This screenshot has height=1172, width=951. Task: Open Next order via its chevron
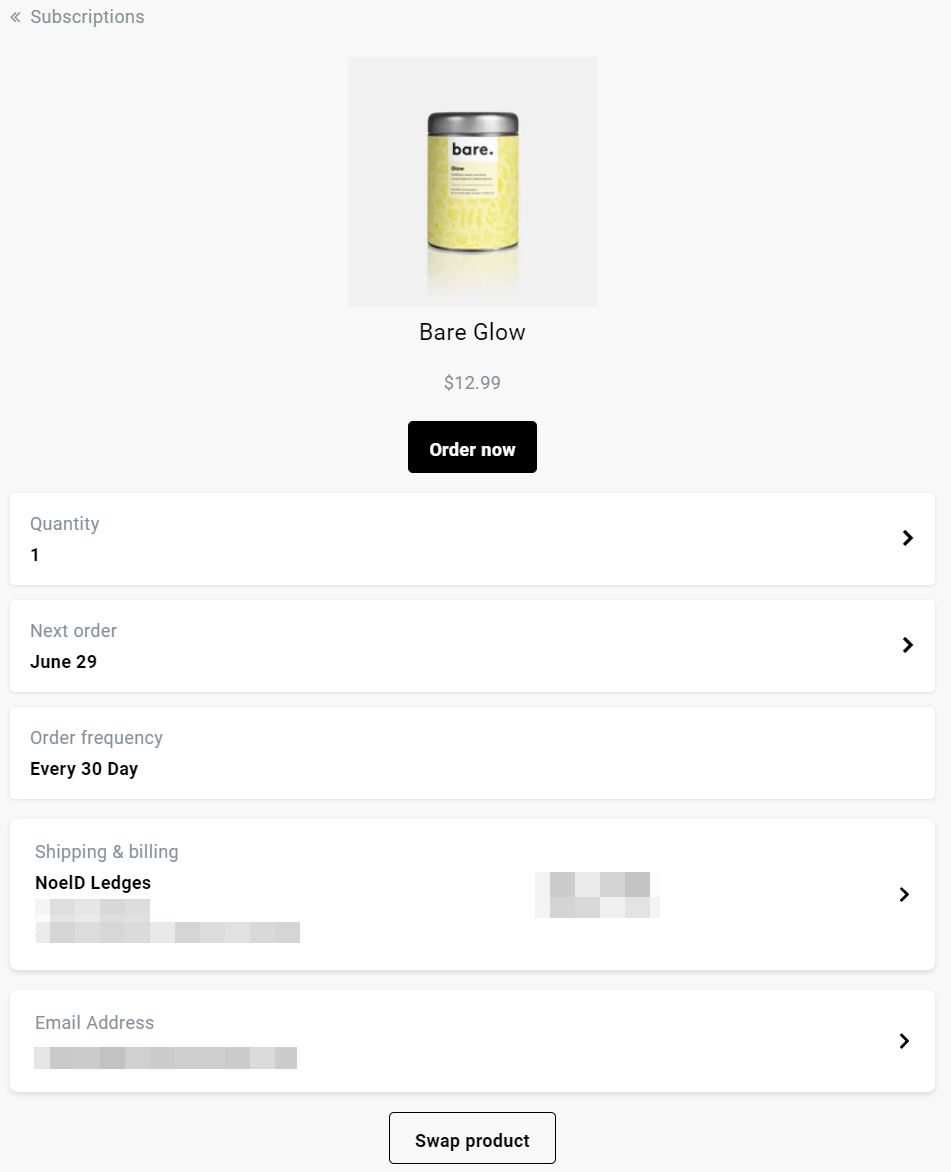[907, 645]
